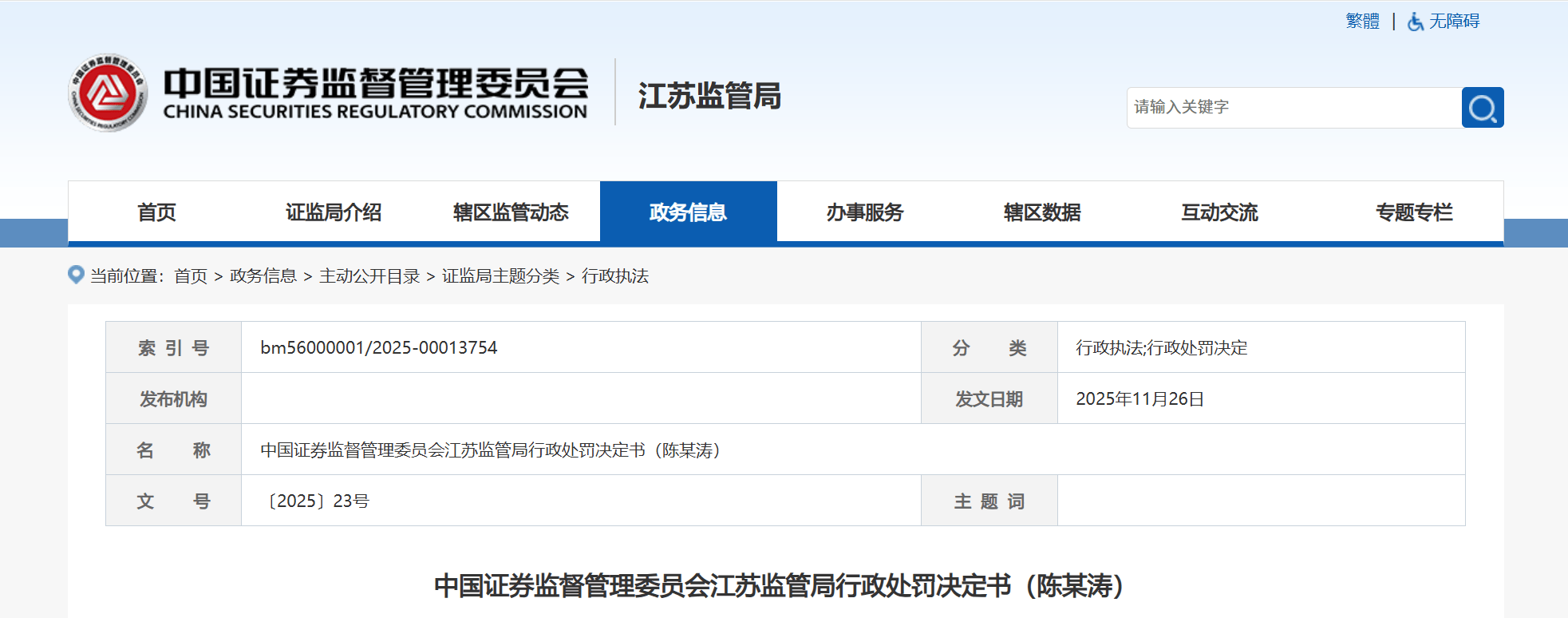Click the 行政执法;行政处罚决定 category value
Screen dimensions: 1568x618
pyautogui.click(x=1162, y=348)
